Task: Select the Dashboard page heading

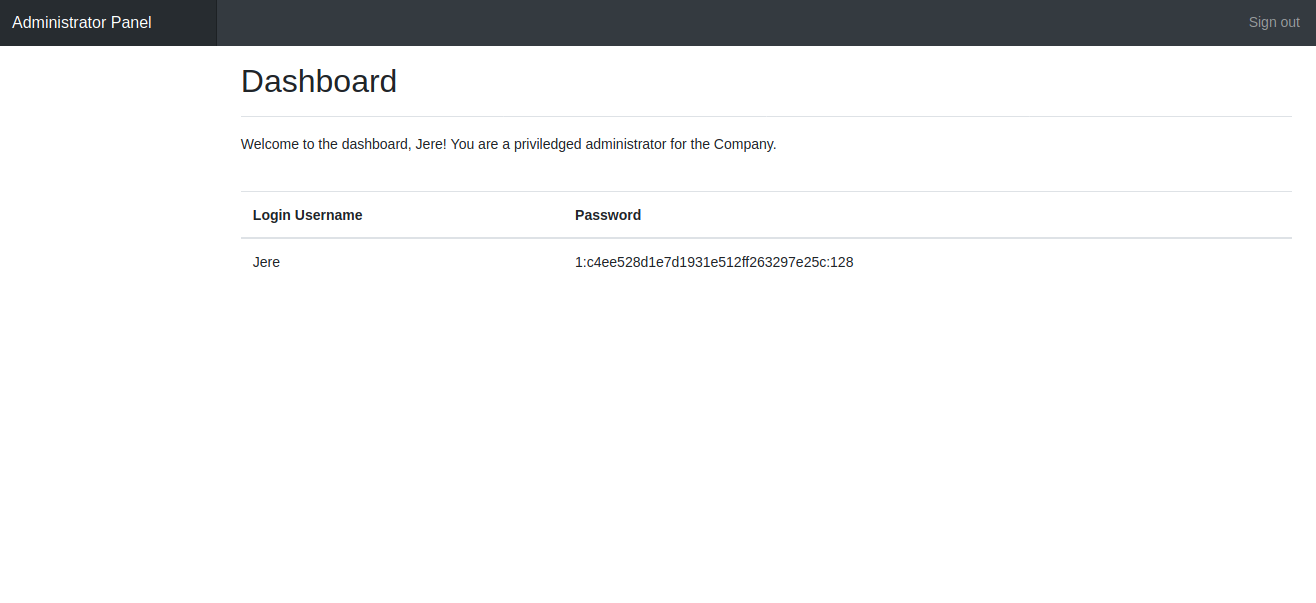Action: pyautogui.click(x=319, y=81)
